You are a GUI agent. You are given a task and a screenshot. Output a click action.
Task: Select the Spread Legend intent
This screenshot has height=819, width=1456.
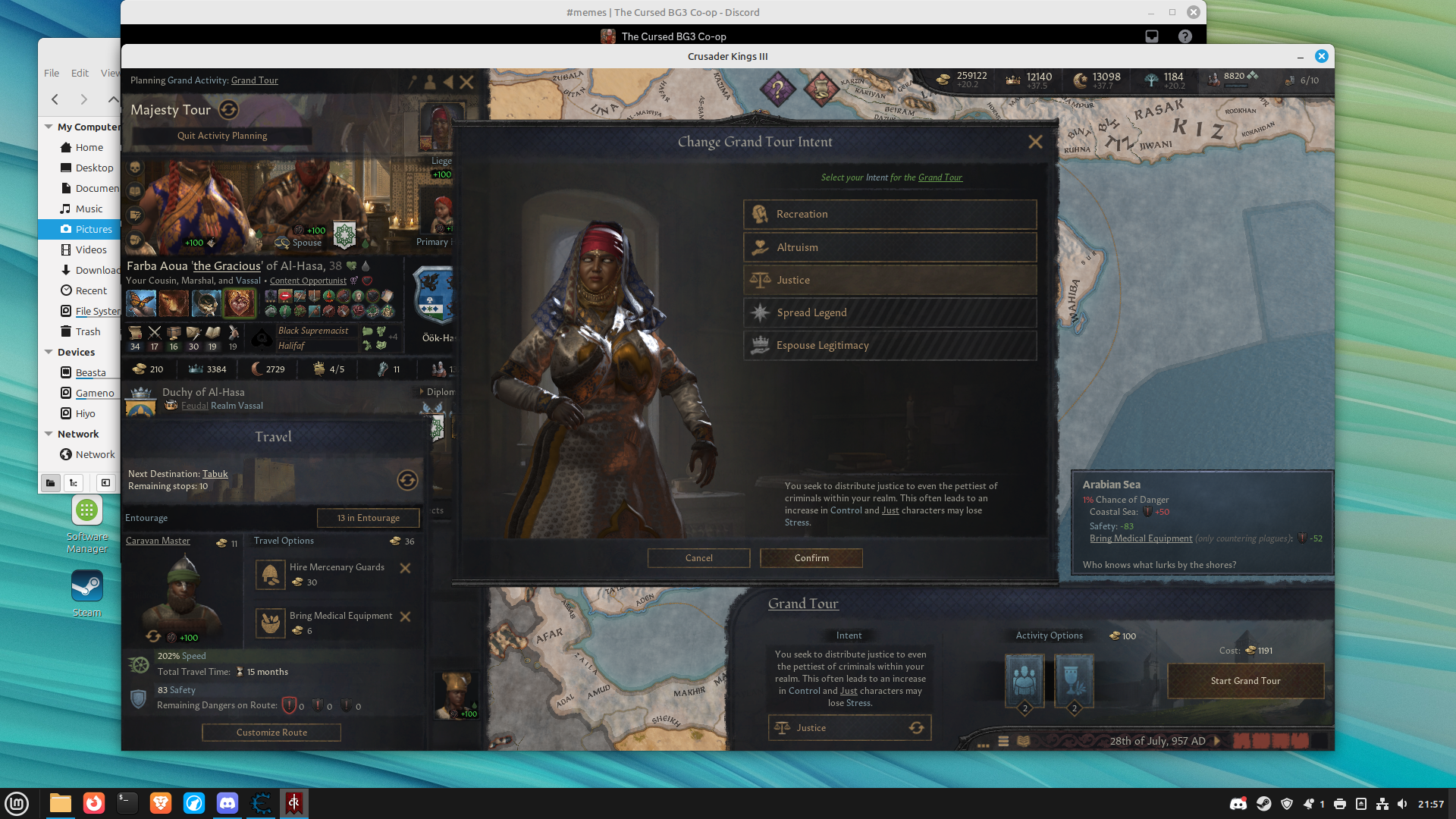(x=890, y=312)
